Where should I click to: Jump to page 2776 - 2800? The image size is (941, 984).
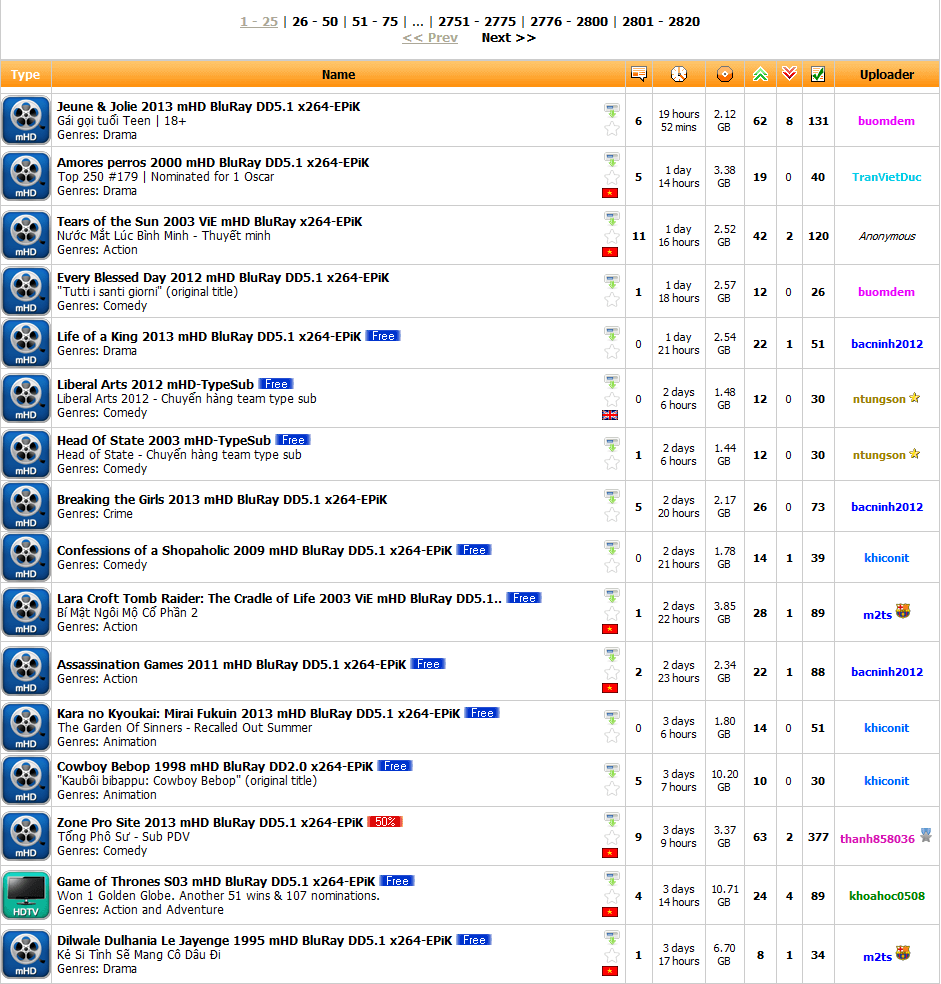point(569,21)
